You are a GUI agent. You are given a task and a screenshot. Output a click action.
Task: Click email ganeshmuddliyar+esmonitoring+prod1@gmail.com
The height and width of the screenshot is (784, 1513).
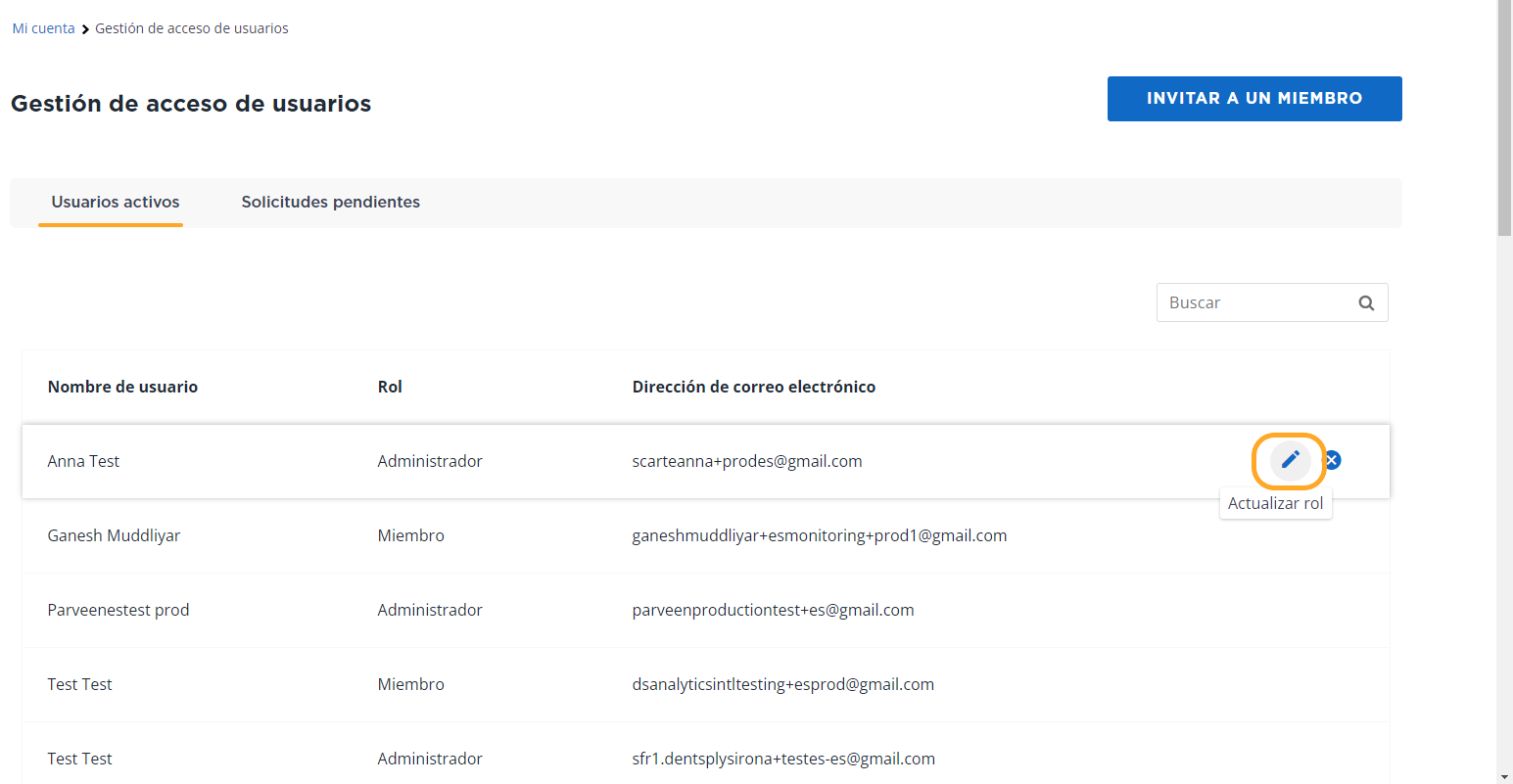pyautogui.click(x=820, y=535)
